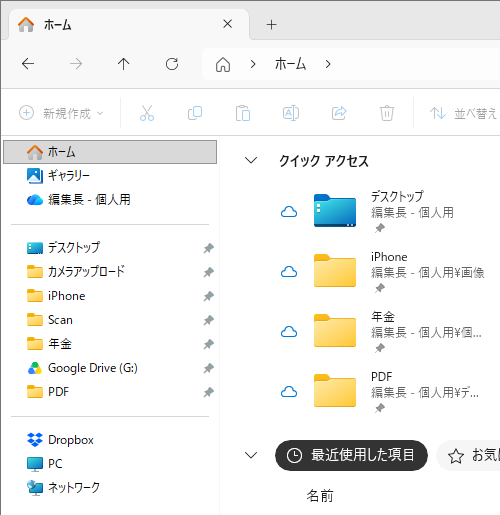Open iPhone folder thumbnail in Quick Access
The image size is (500, 515).
click(335, 270)
